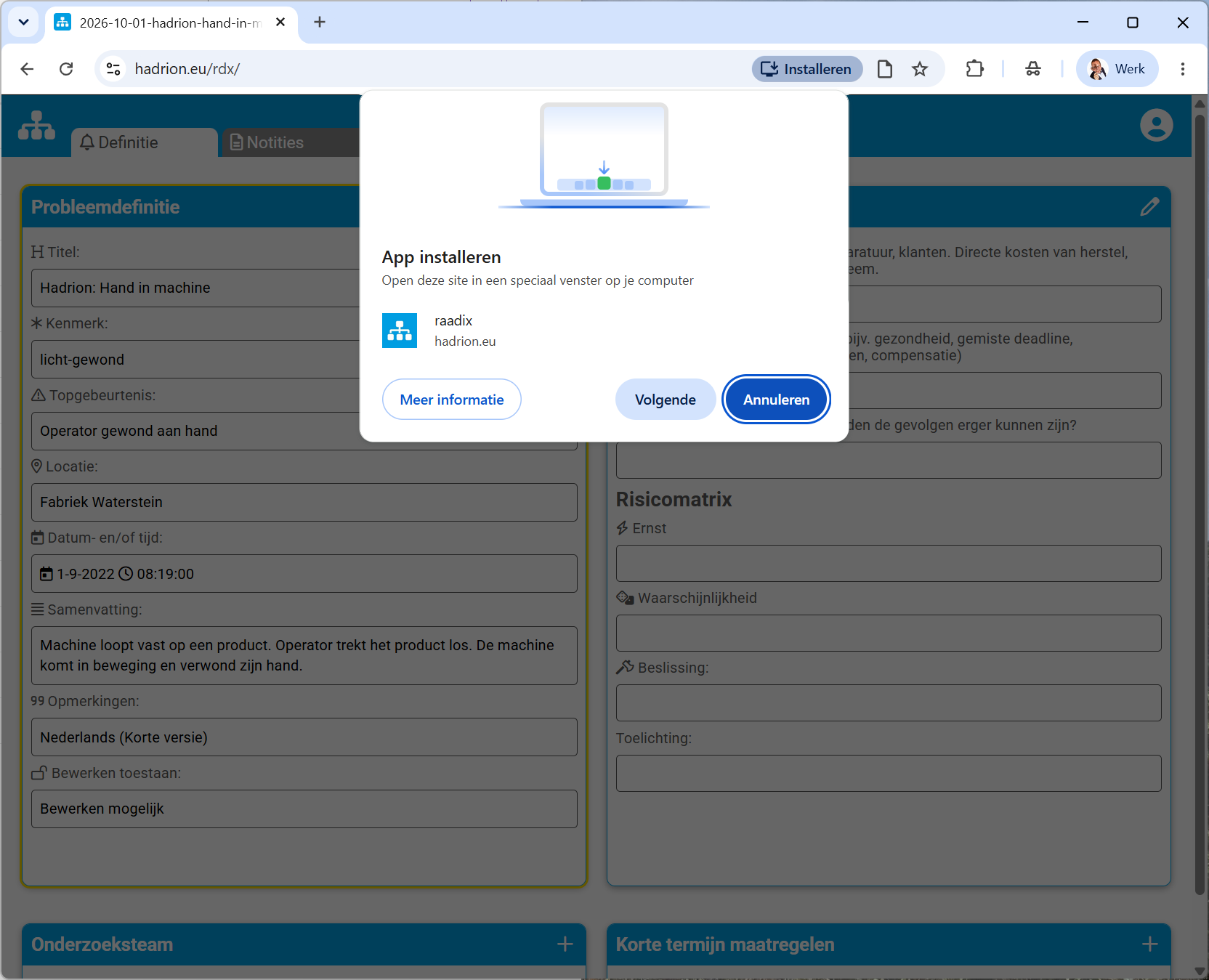Screen dimensions: 1209x980
Task: Switch to the Definitie tab
Action: 144,142
